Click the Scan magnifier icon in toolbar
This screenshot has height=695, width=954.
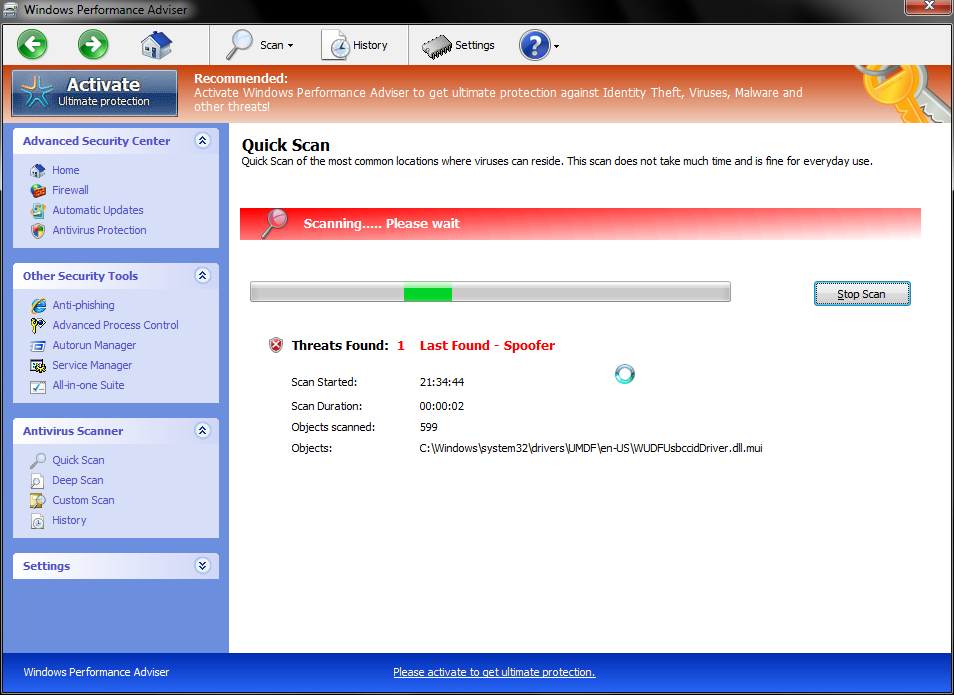tap(239, 44)
